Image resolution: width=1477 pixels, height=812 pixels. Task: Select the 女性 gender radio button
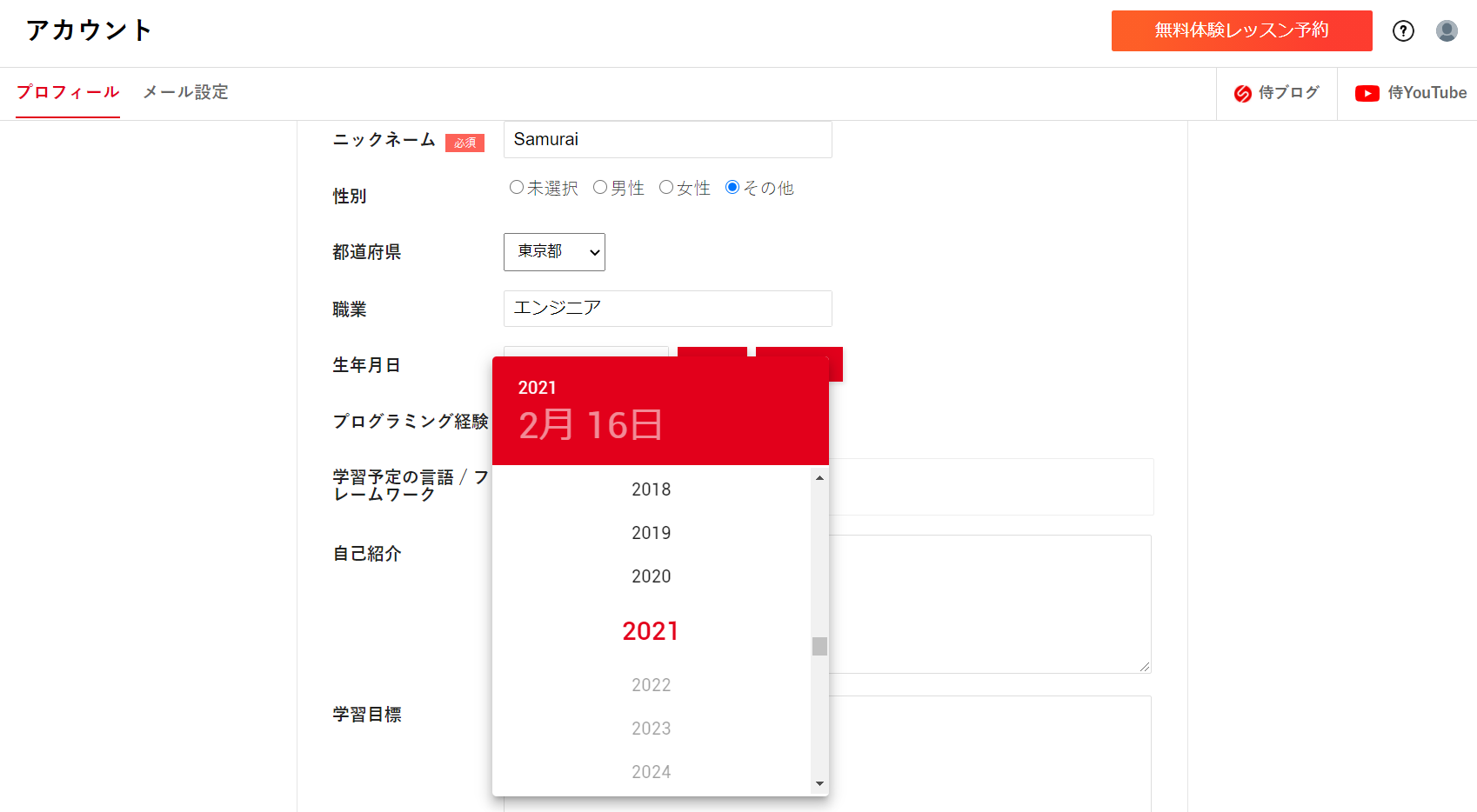click(x=666, y=187)
